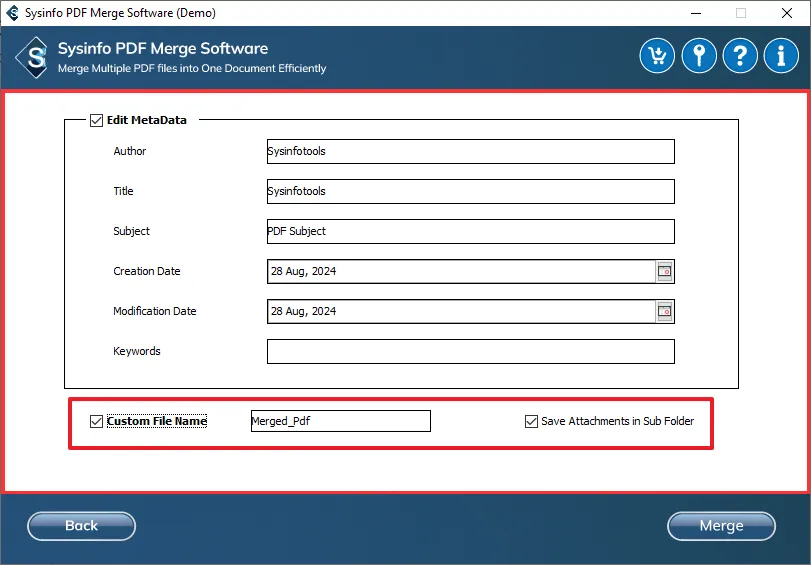Open the license key activation icon

point(699,55)
